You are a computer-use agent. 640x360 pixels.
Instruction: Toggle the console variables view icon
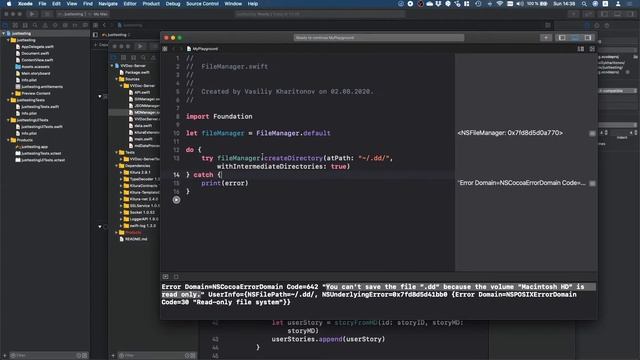pyautogui.click(x=165, y=277)
